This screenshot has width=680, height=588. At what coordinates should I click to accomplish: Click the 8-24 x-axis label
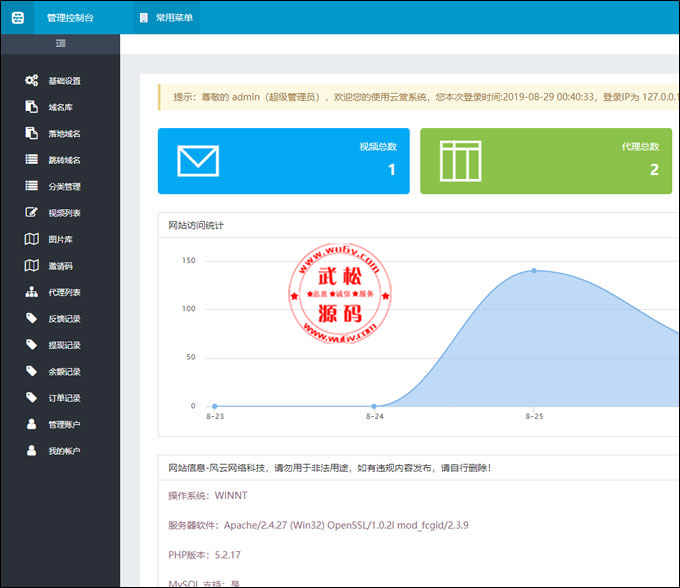click(375, 416)
